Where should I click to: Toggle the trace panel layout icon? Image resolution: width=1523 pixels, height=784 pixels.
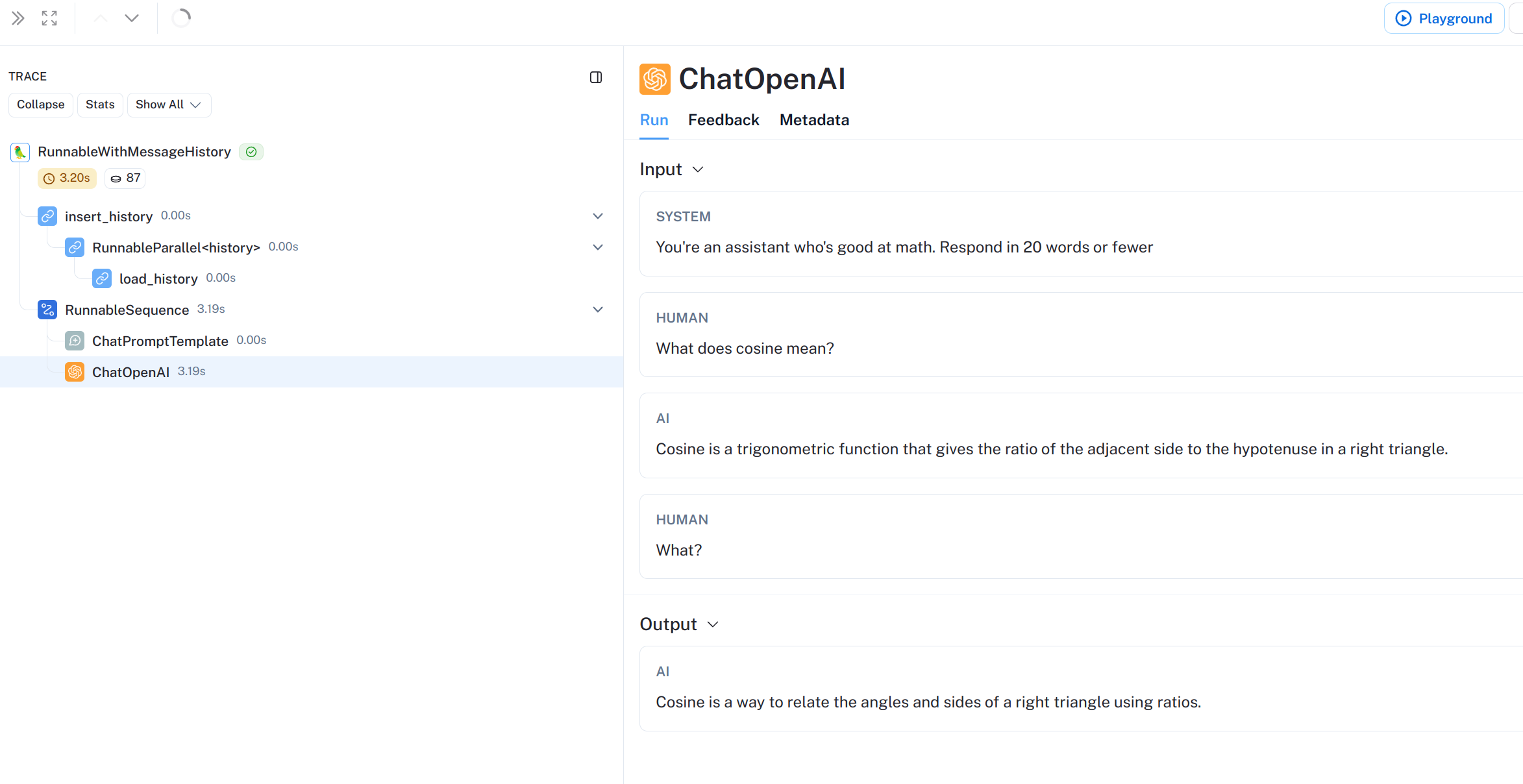click(596, 77)
